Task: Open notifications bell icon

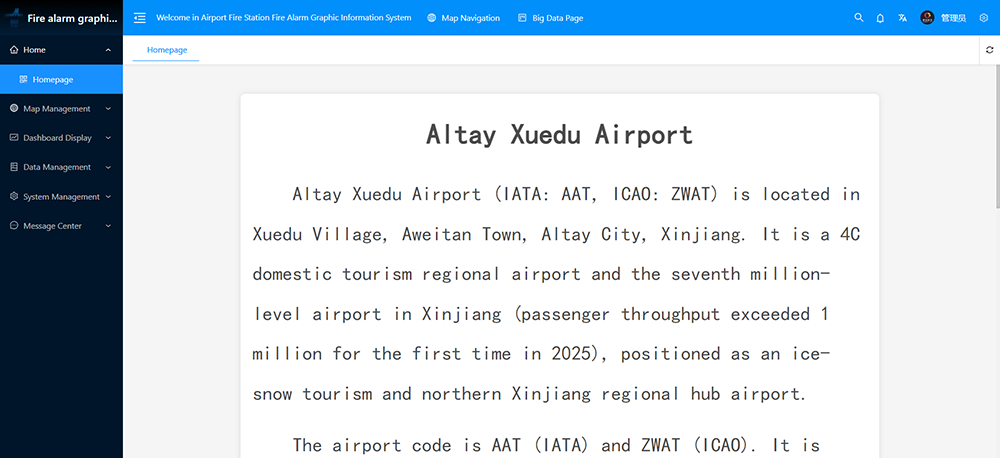Action: tap(880, 18)
